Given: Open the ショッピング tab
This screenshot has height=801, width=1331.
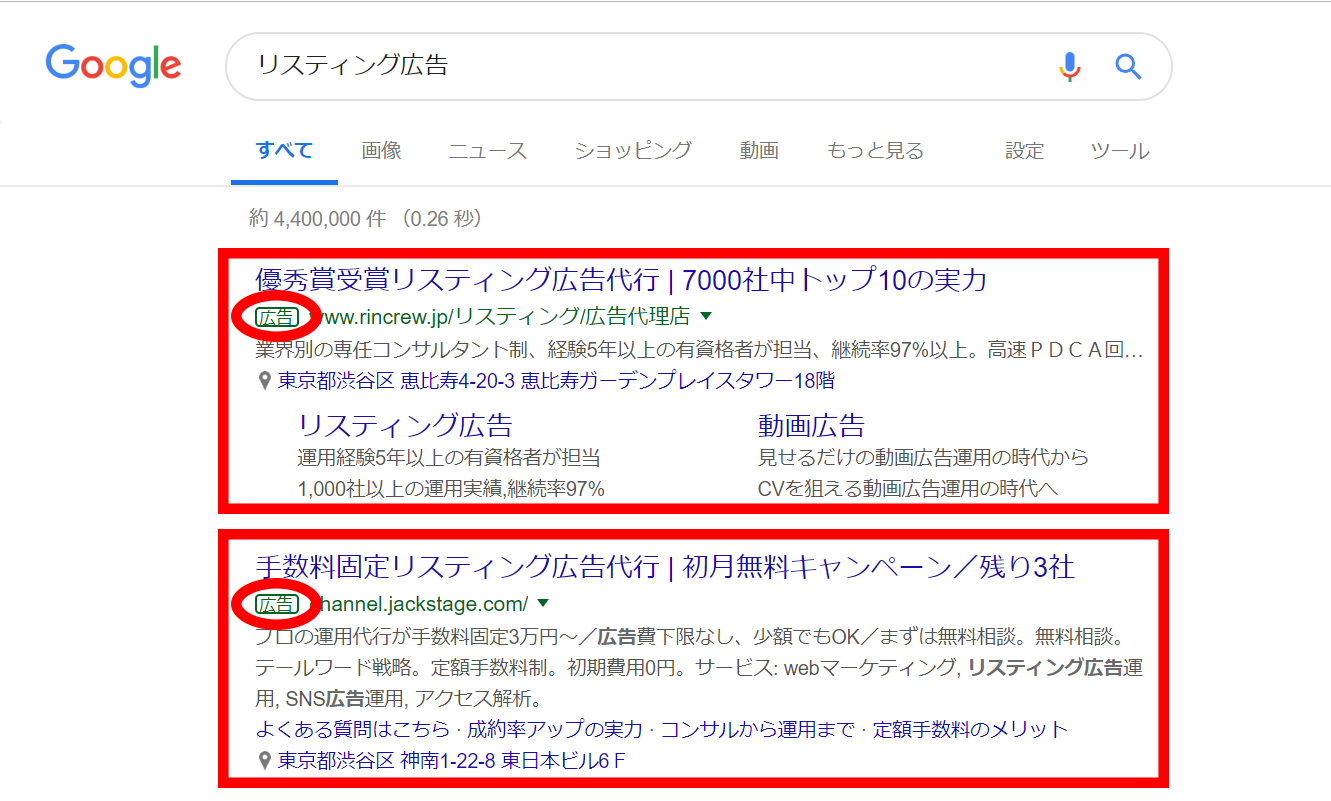Looking at the screenshot, I should tap(633, 151).
